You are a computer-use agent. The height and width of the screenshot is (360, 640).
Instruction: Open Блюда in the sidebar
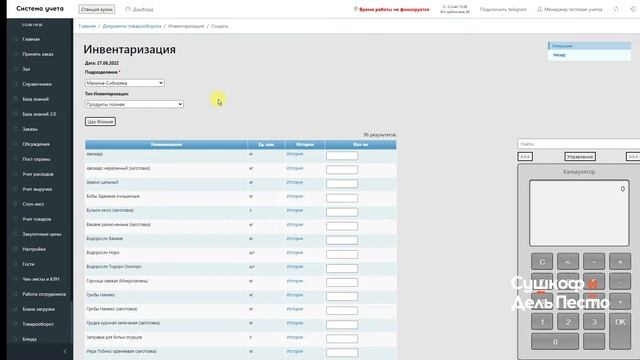tap(29, 339)
